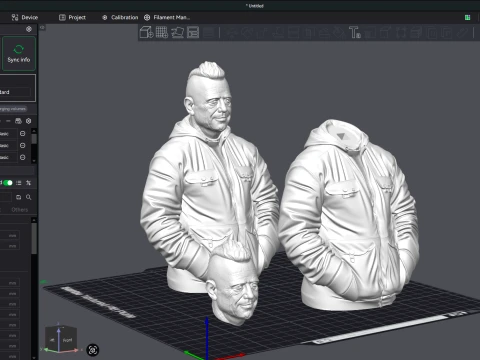
Task: Click the settings list icon beside toggle
Action: click(x=19, y=183)
